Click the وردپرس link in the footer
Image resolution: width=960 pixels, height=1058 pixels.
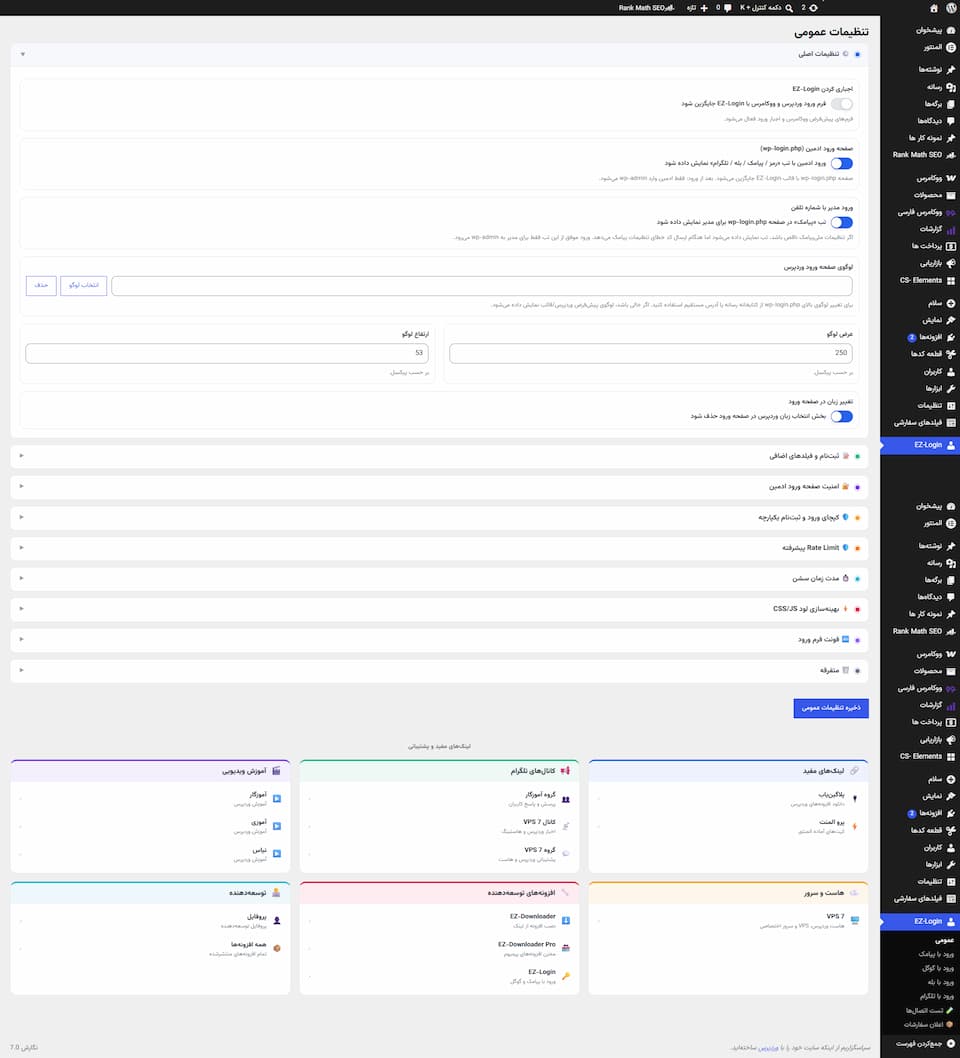[x=768, y=1048]
